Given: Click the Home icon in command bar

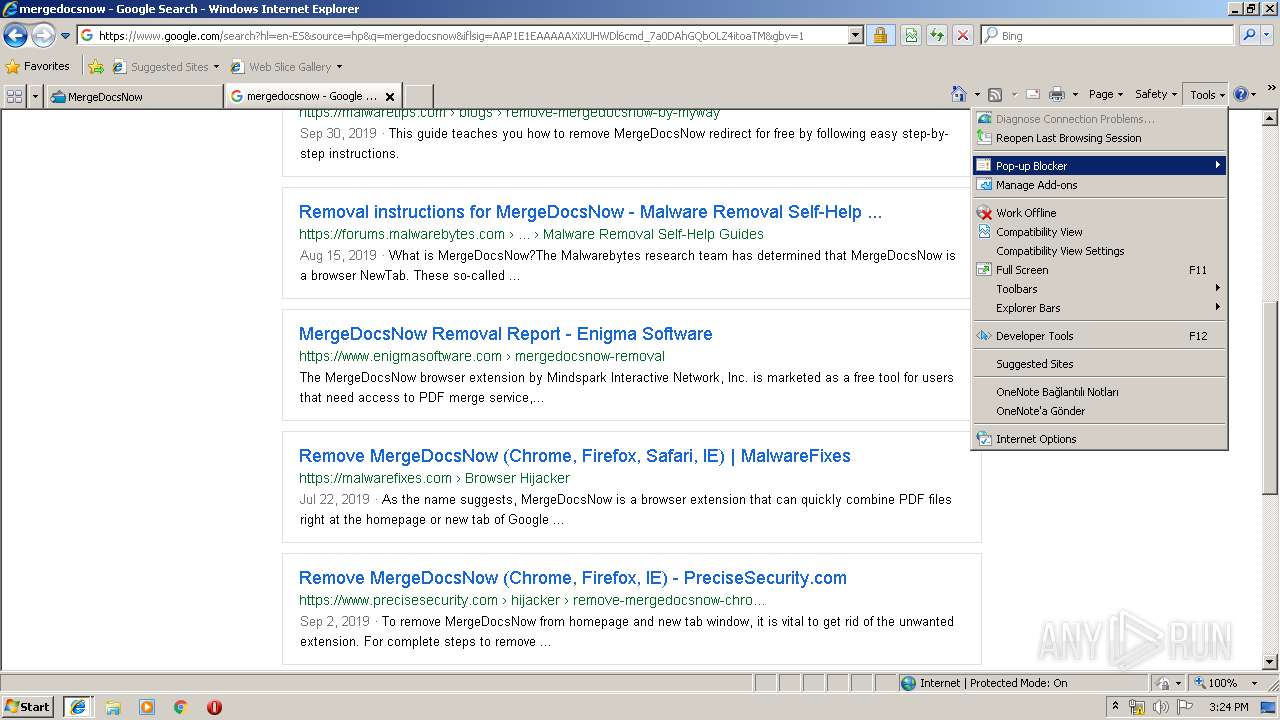Looking at the screenshot, I should [959, 94].
